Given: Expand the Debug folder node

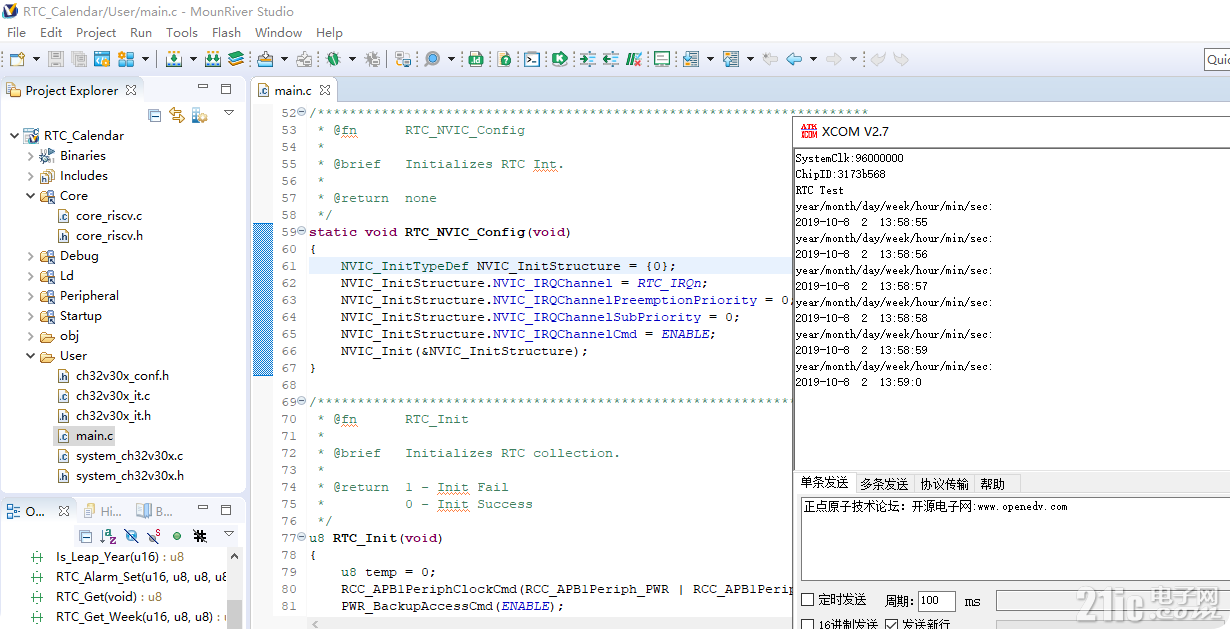Looking at the screenshot, I should (30, 256).
